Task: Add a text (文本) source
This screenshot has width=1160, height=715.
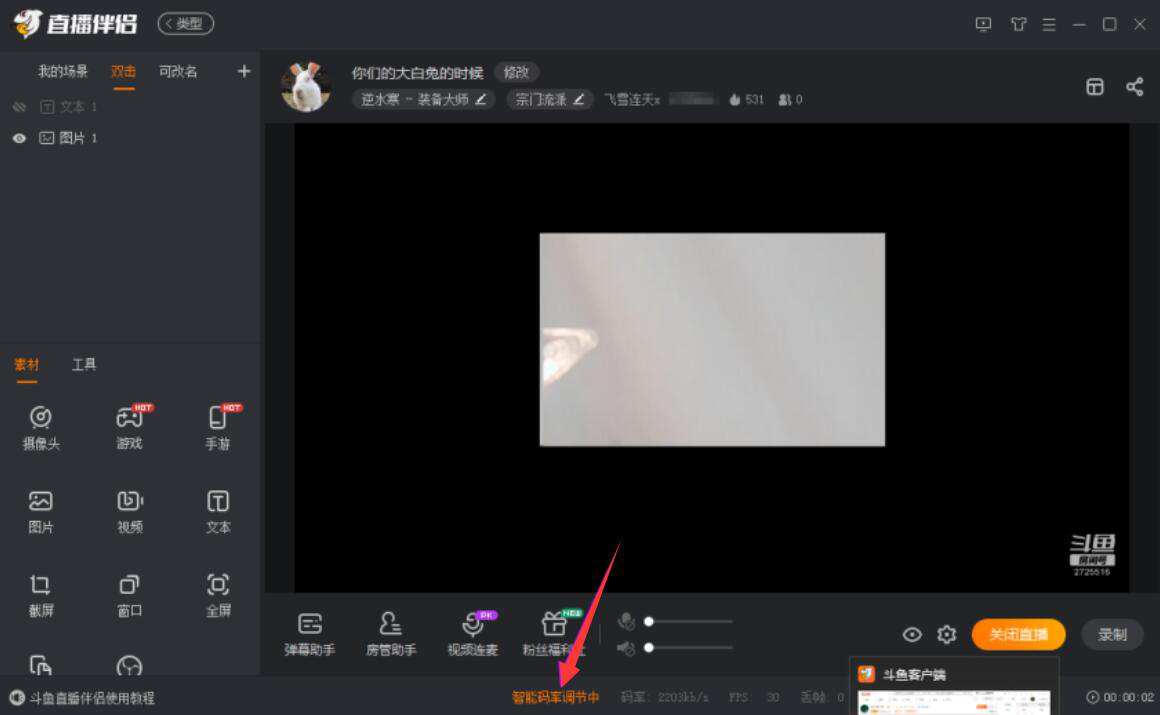Action: click(x=218, y=511)
